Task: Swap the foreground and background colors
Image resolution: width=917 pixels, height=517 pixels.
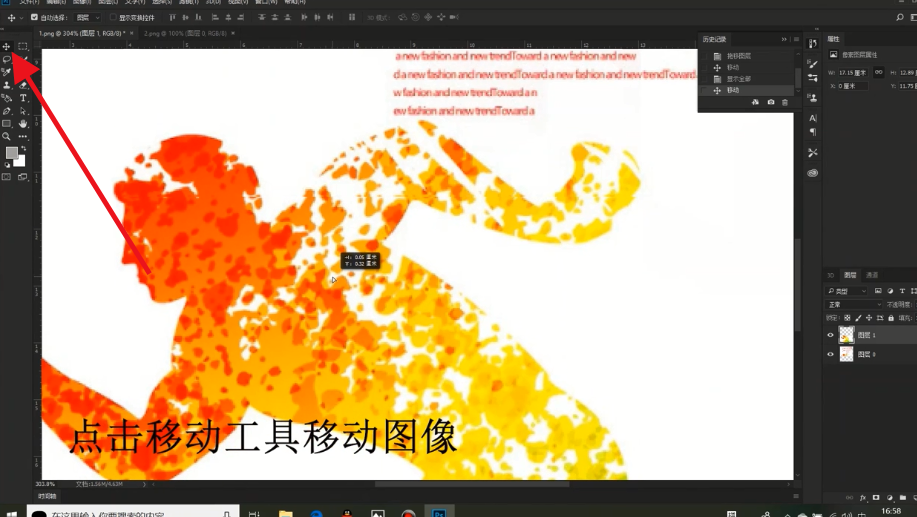Action: [x=23, y=149]
